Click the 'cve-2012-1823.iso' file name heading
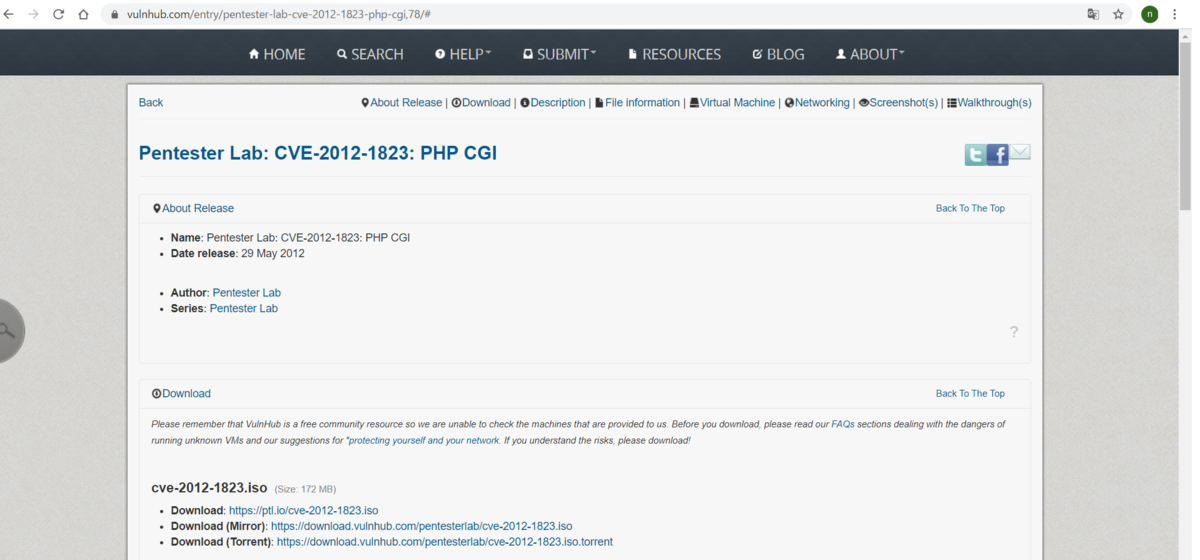1200x560 pixels. pos(209,488)
